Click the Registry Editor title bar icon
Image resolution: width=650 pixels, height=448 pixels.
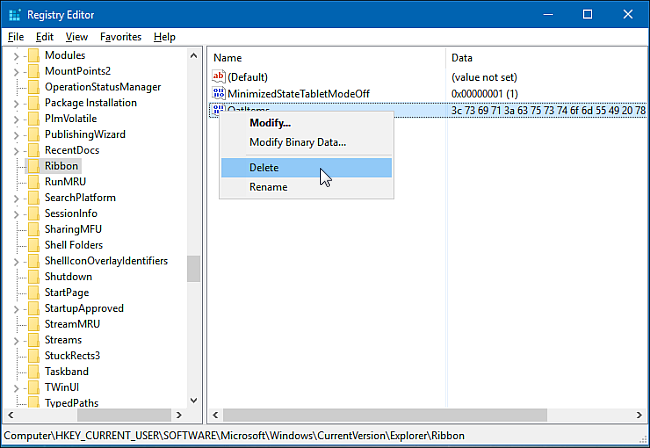15,15
